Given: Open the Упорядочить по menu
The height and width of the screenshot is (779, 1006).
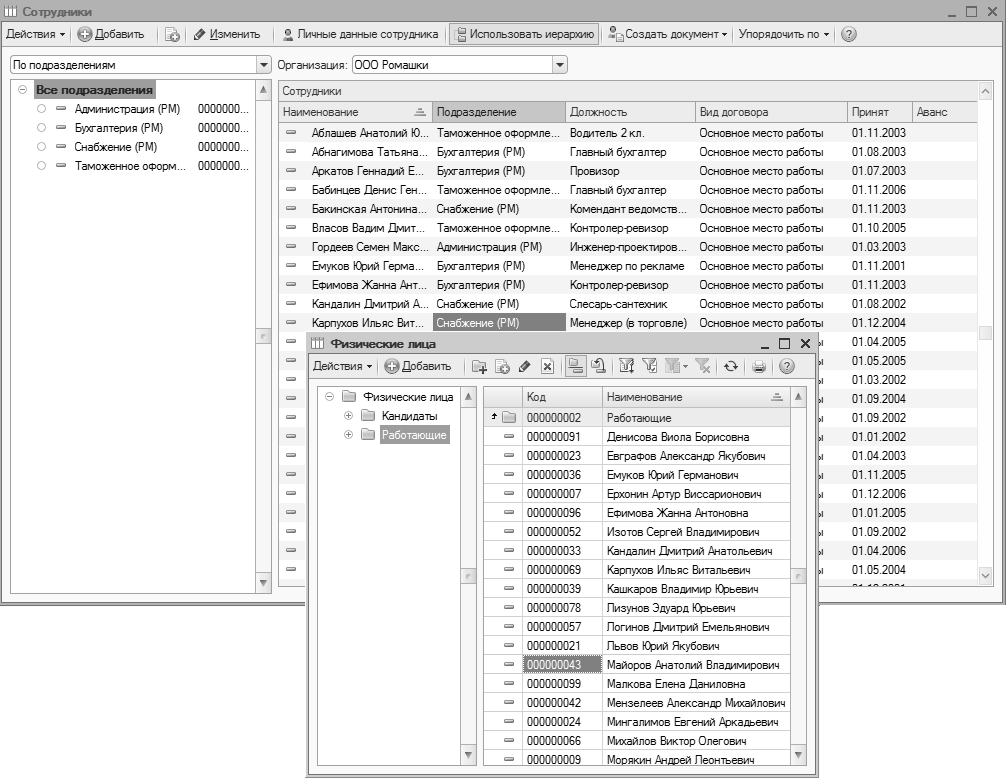Looking at the screenshot, I should tap(783, 34).
